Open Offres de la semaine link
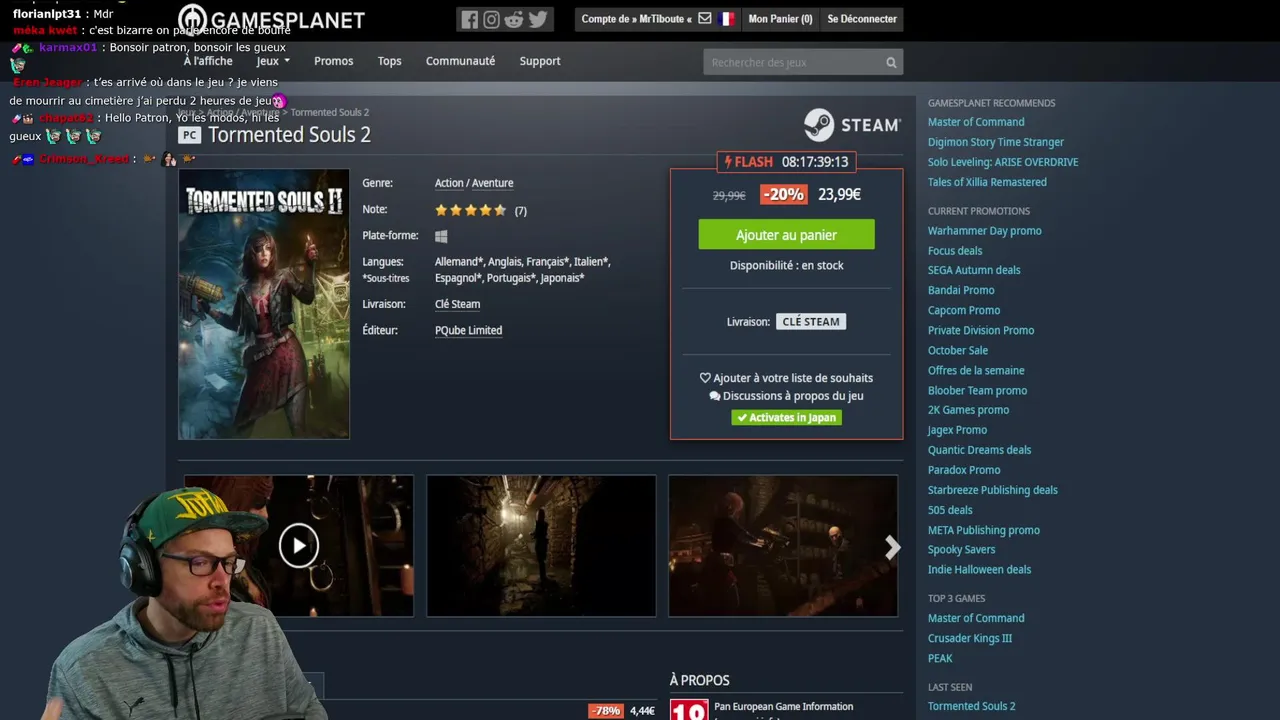 [x=976, y=370]
